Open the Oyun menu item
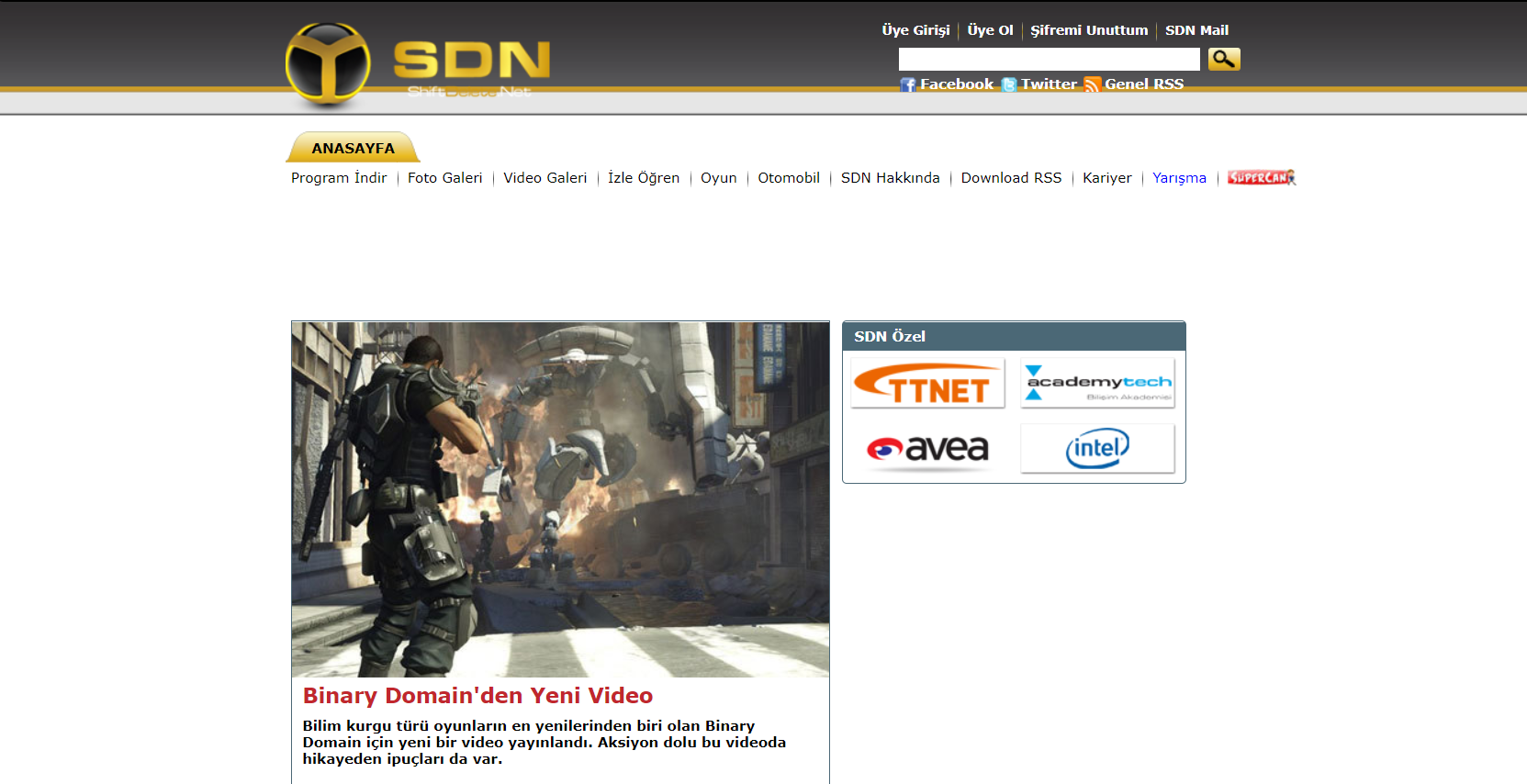 pos(719,178)
